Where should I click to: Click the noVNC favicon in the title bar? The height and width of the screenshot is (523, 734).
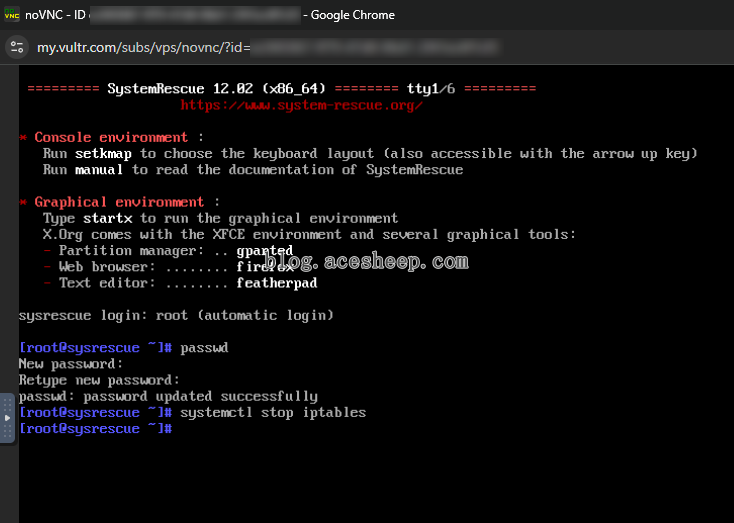(x=12, y=15)
